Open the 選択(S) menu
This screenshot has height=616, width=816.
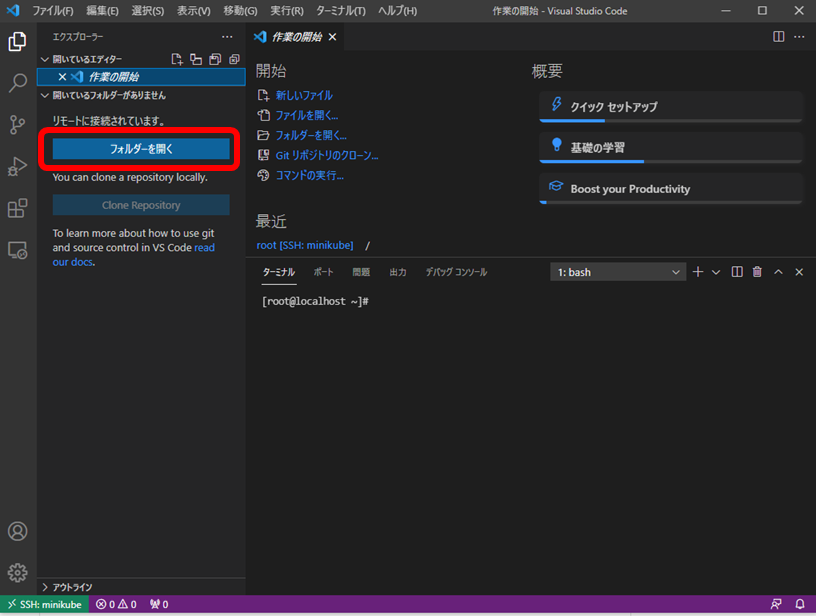147,11
